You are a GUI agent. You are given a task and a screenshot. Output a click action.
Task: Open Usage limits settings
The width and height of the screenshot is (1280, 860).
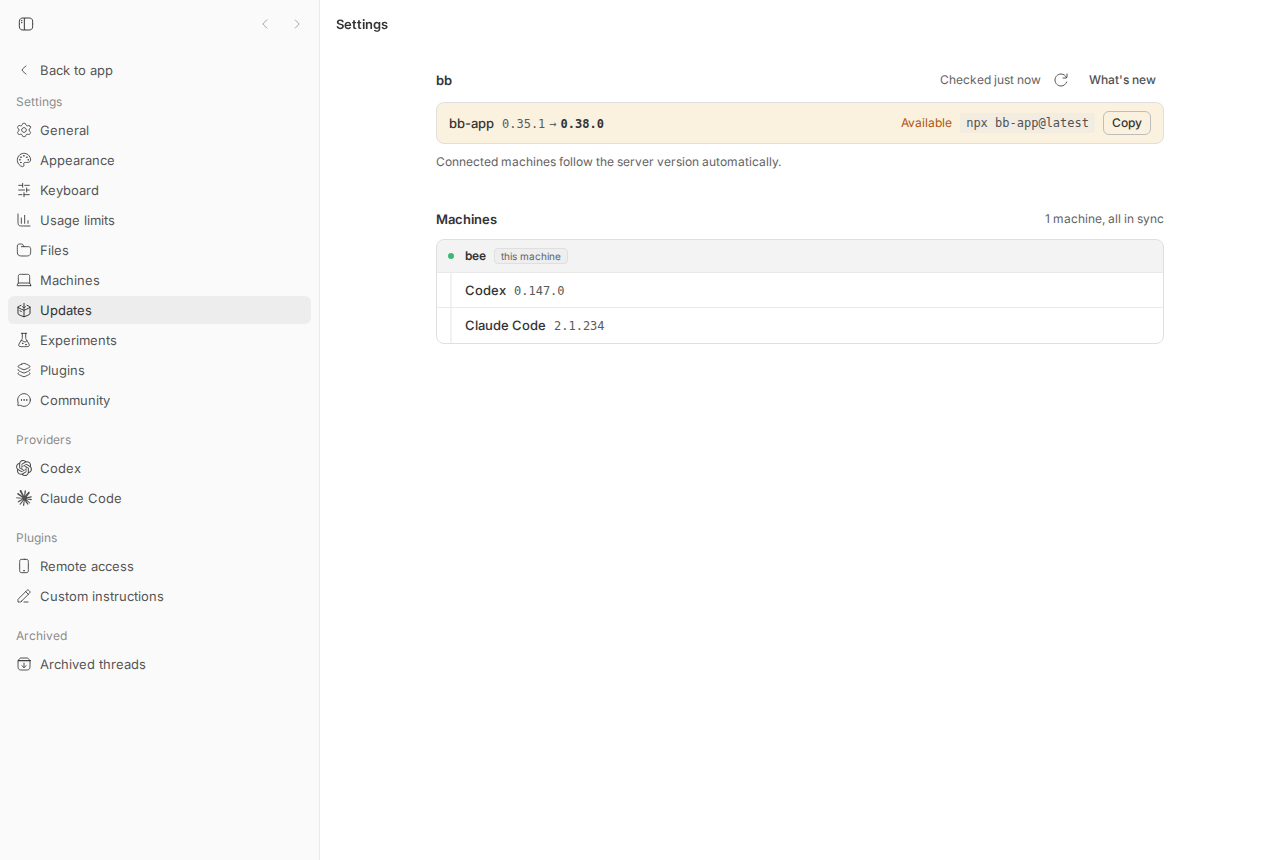point(159,220)
